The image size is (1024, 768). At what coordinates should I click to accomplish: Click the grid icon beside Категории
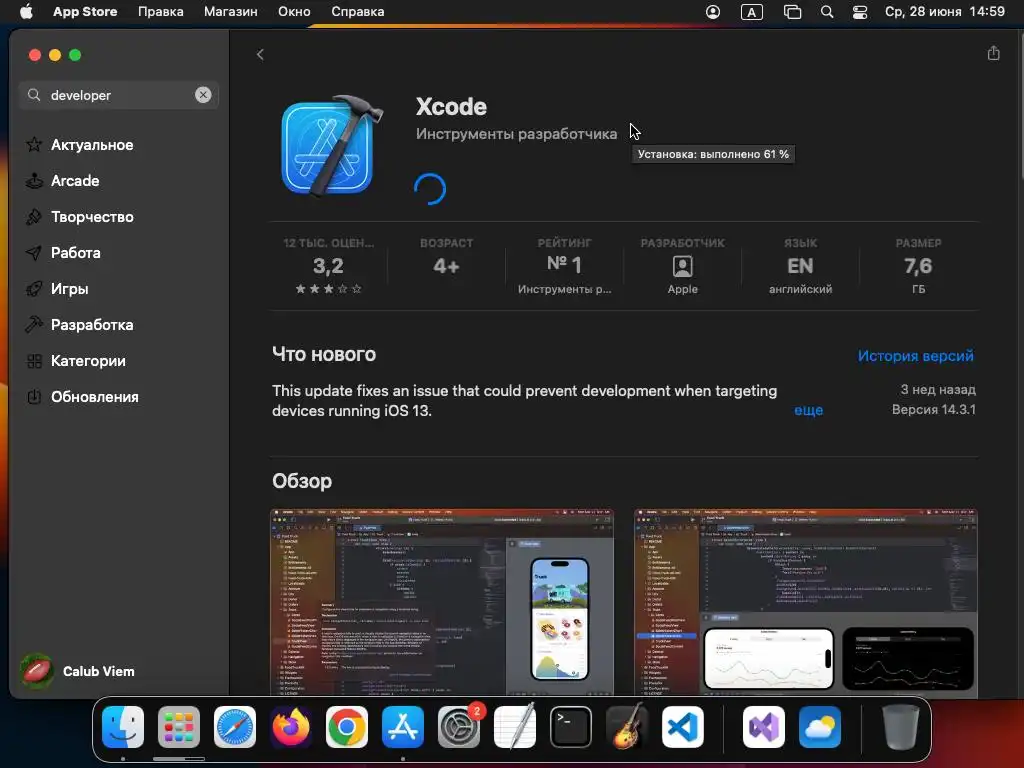point(34,360)
